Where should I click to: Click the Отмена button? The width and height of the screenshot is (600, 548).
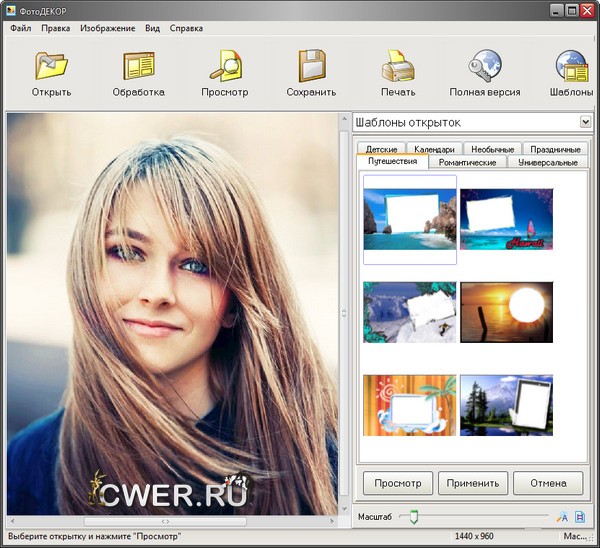[547, 483]
